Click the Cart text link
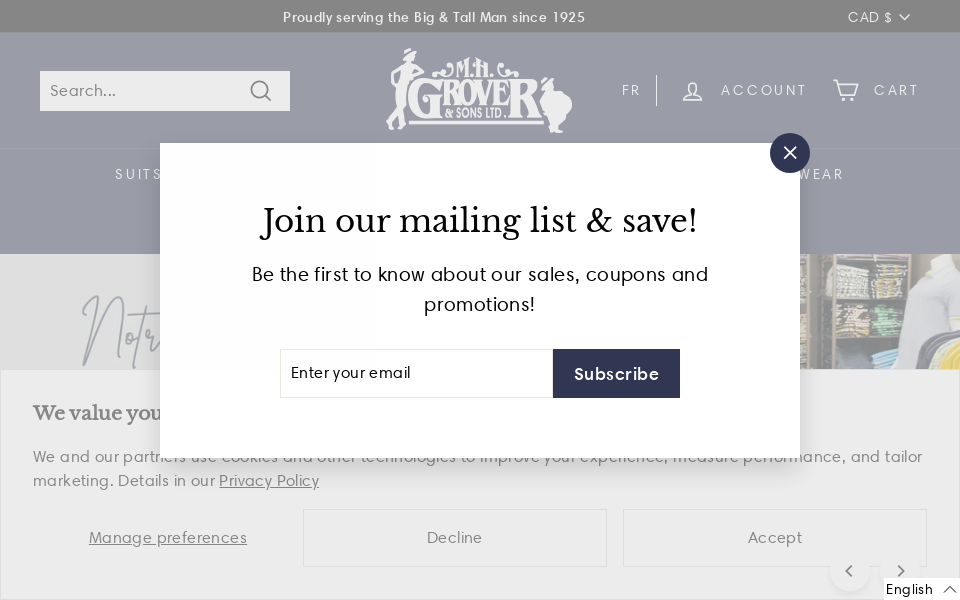 [x=895, y=91]
